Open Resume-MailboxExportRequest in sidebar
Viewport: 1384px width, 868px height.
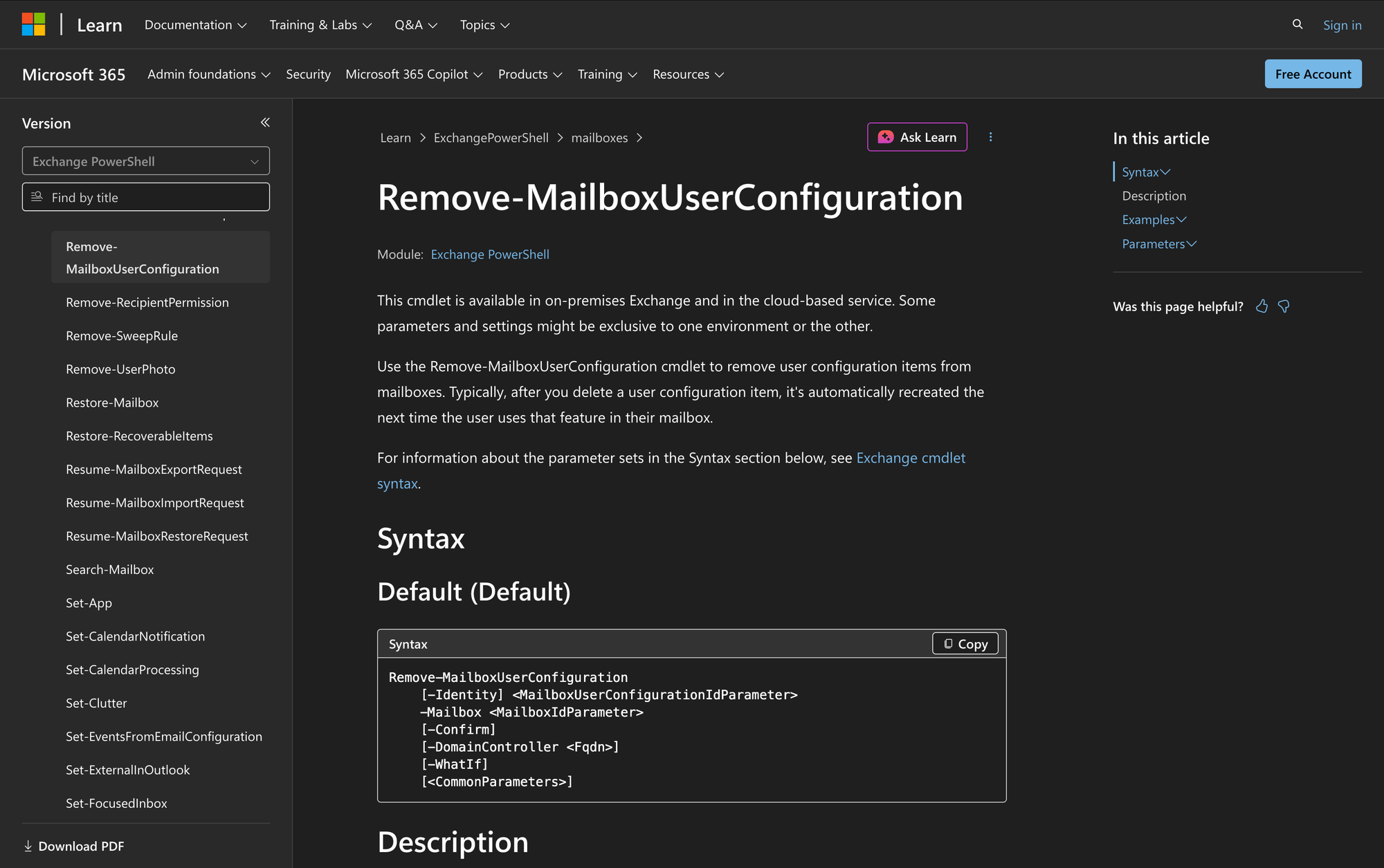(x=154, y=470)
